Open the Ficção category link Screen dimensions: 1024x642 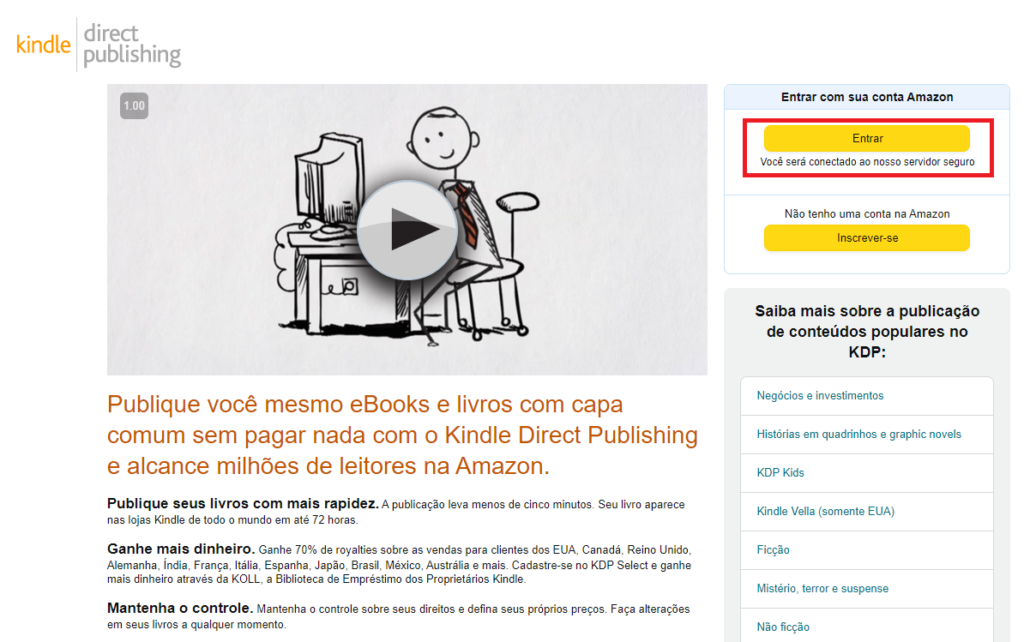click(773, 550)
